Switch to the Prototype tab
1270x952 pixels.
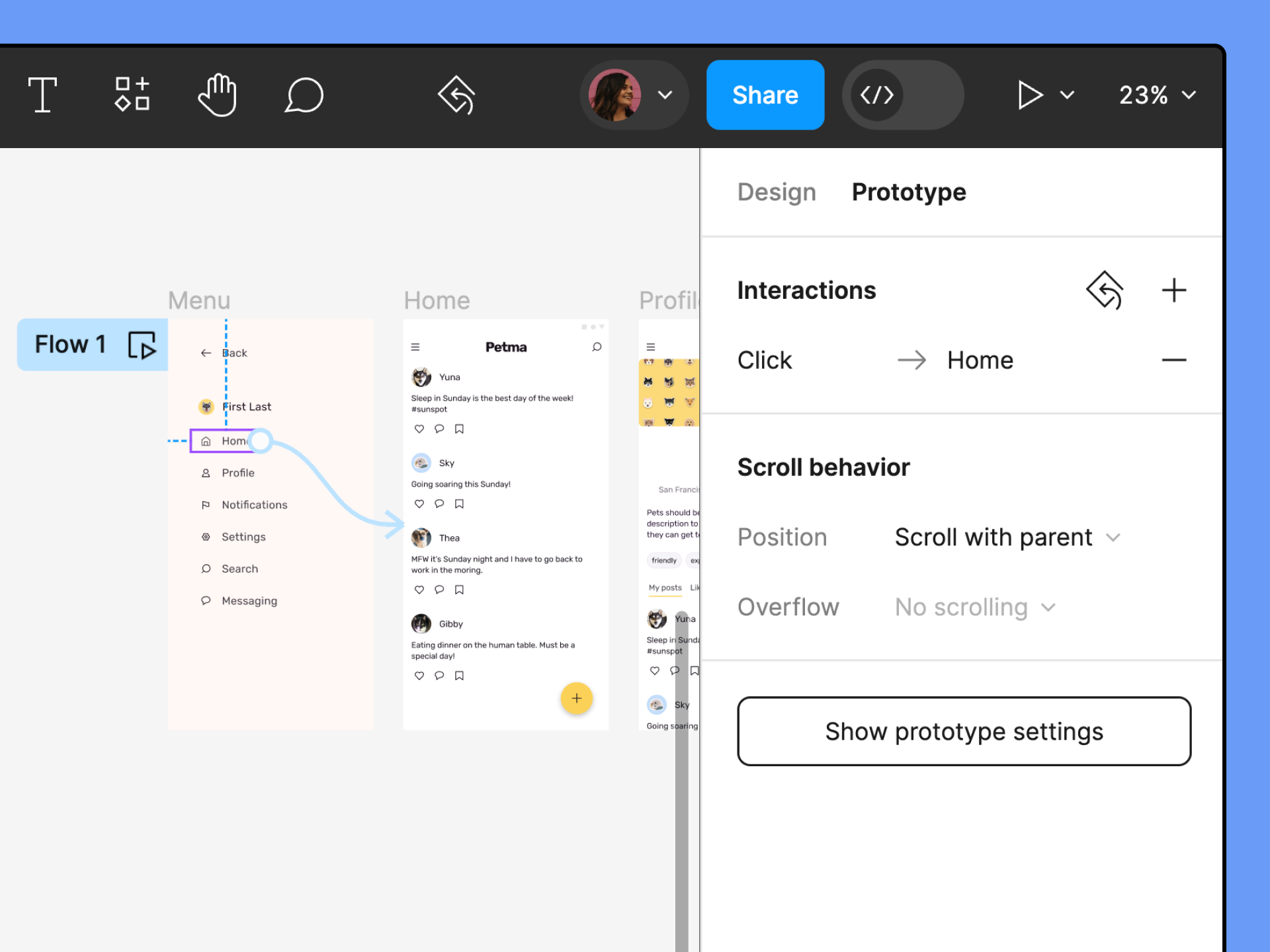pos(908,192)
